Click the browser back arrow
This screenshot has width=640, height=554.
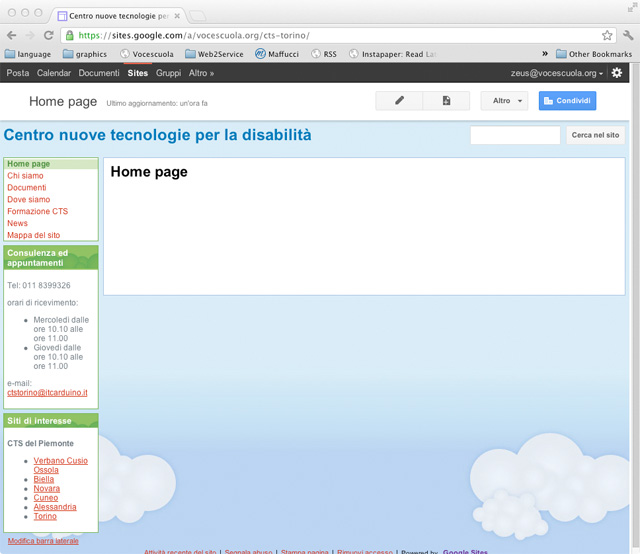(12, 35)
